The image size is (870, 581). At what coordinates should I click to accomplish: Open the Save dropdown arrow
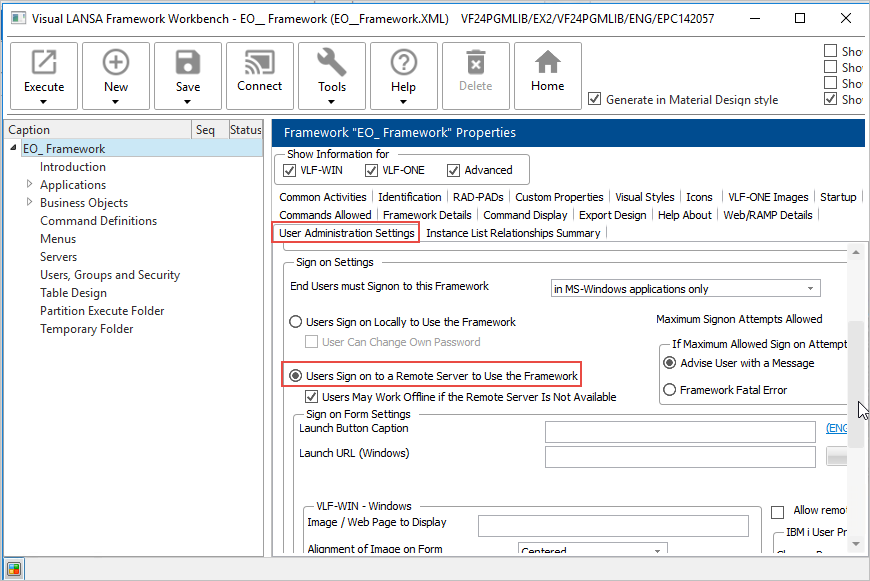click(x=188, y=102)
